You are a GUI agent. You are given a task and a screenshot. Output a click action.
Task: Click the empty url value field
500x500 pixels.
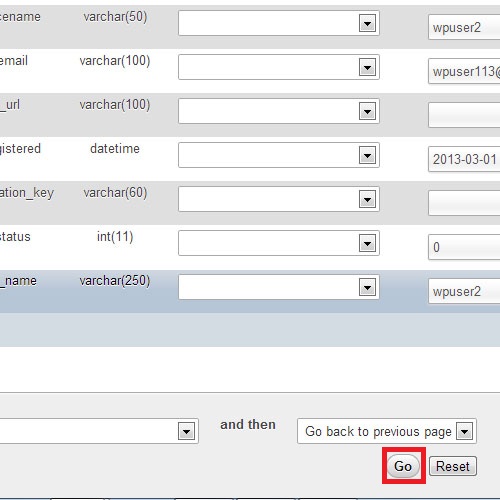(464, 115)
